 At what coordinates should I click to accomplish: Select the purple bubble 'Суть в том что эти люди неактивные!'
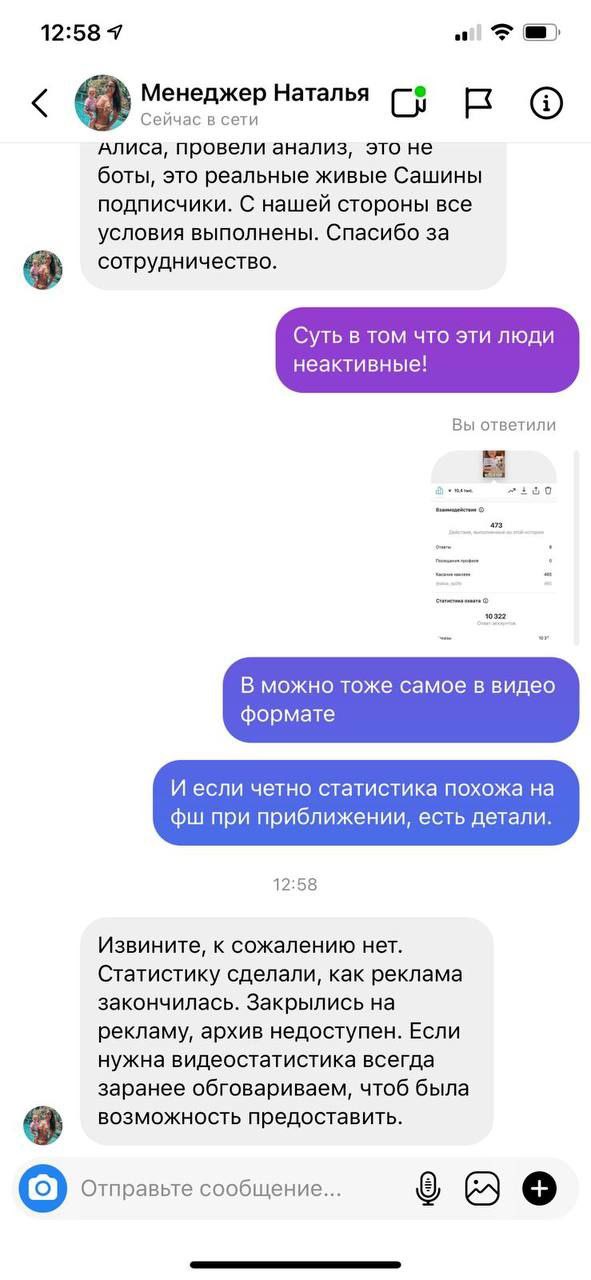427,350
